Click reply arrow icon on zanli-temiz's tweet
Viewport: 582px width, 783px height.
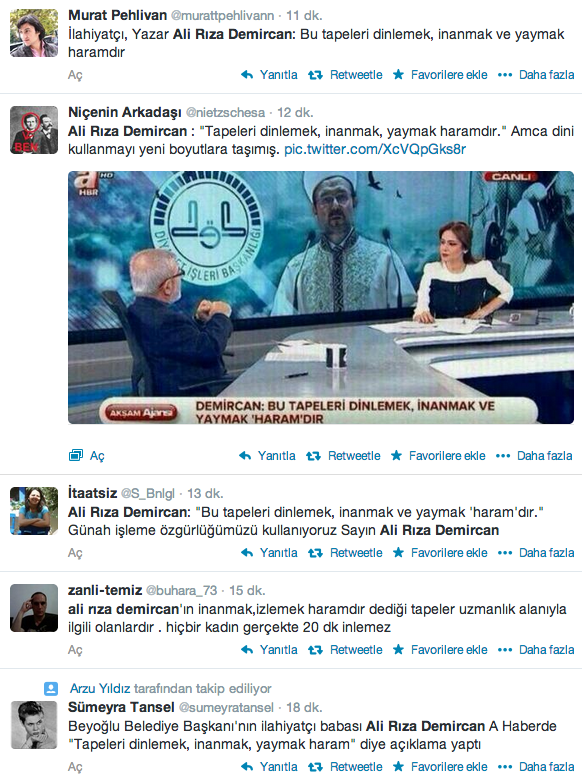tap(247, 650)
